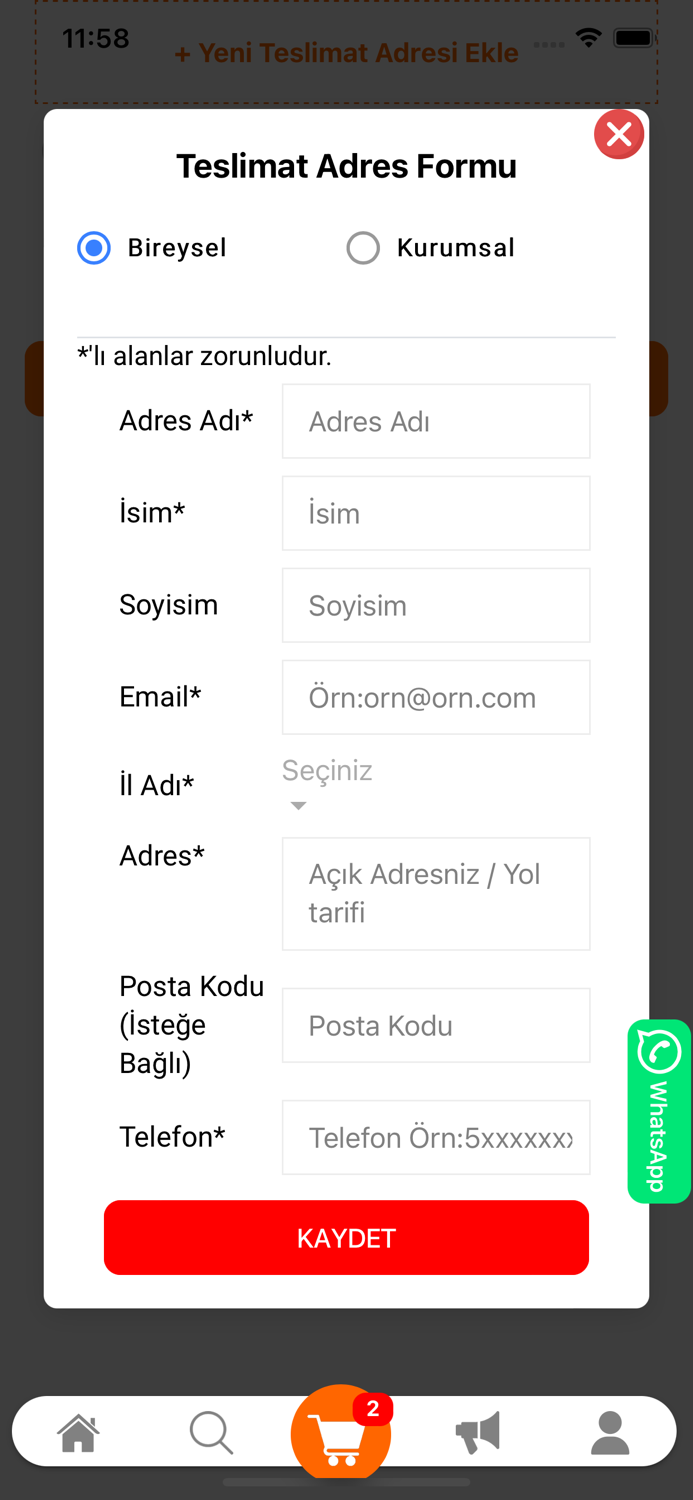Image resolution: width=693 pixels, height=1500 pixels.
Task: Click the phone icon inside WhatsApp tab
Action: 659,1053
